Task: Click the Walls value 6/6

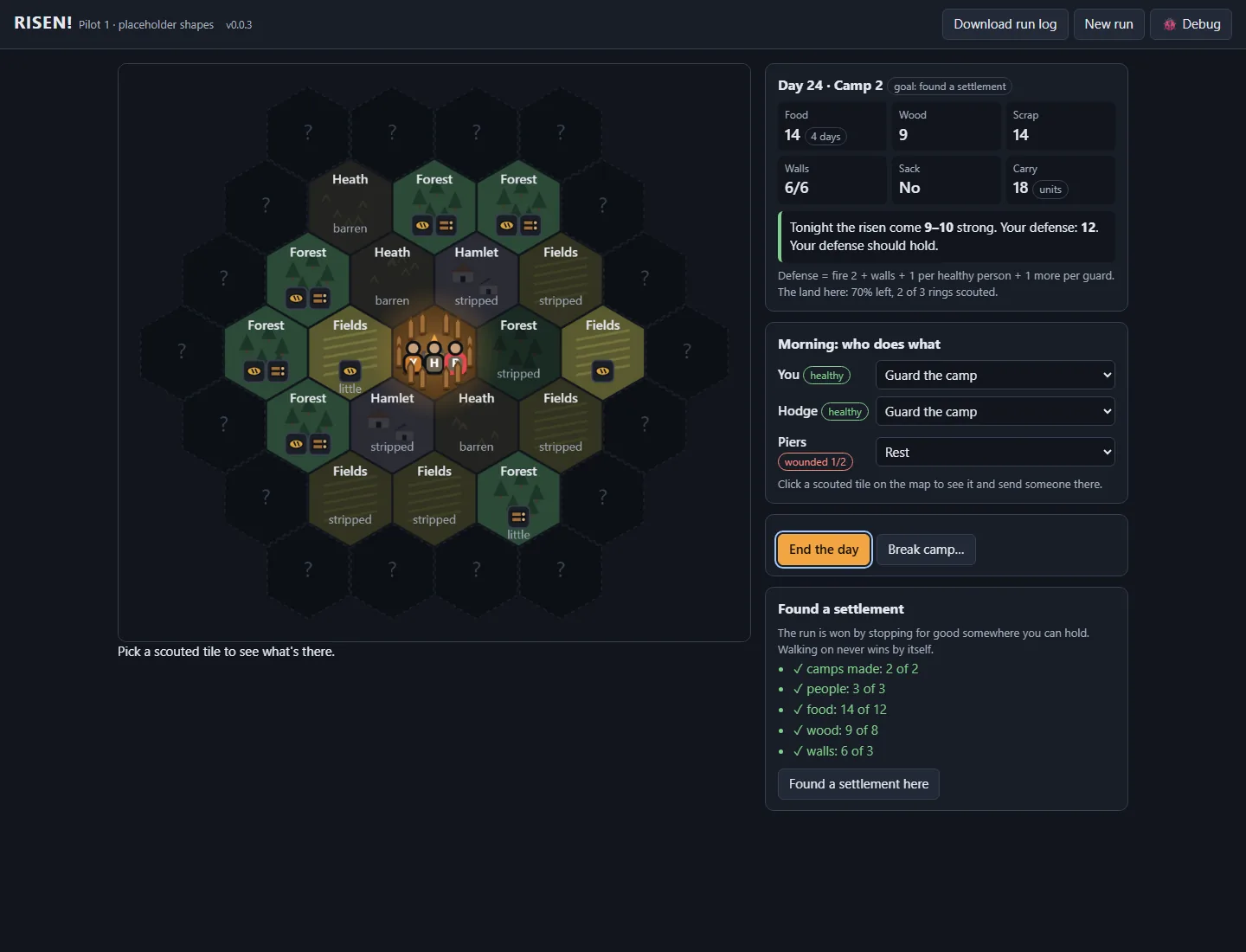Action: 797,188
